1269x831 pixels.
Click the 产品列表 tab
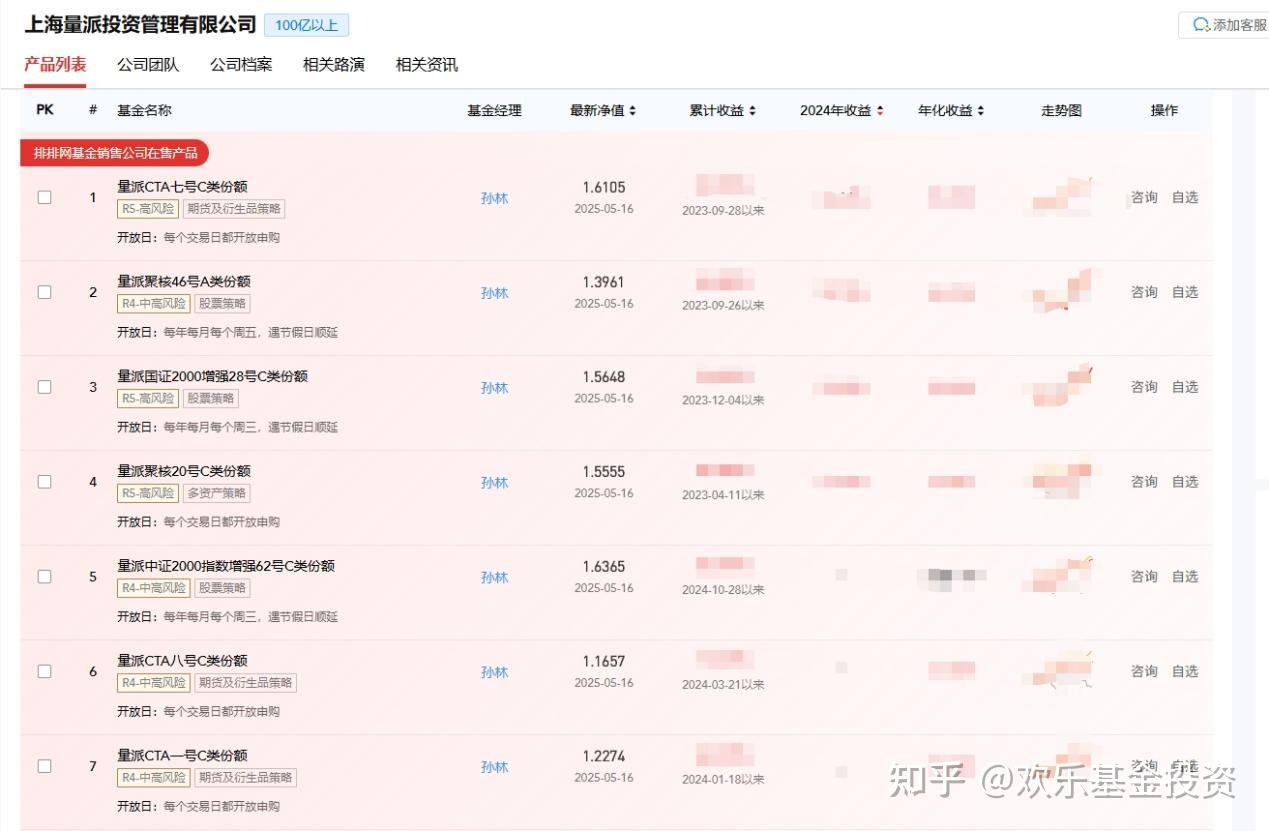coord(53,63)
